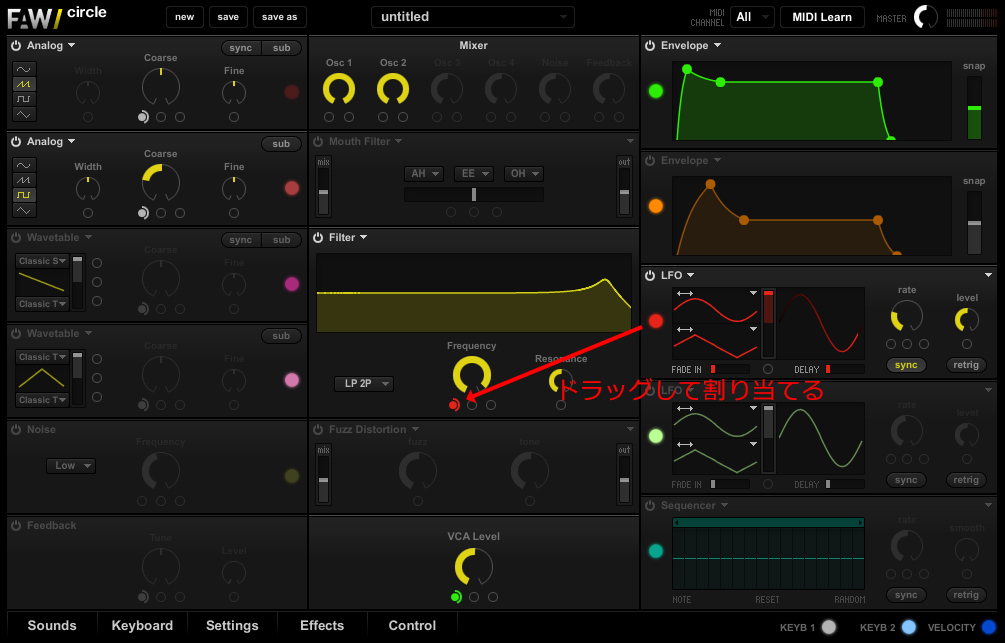Image resolution: width=1005 pixels, height=643 pixels.
Task: Adjust the first Envelope snap slider
Action: [974, 108]
